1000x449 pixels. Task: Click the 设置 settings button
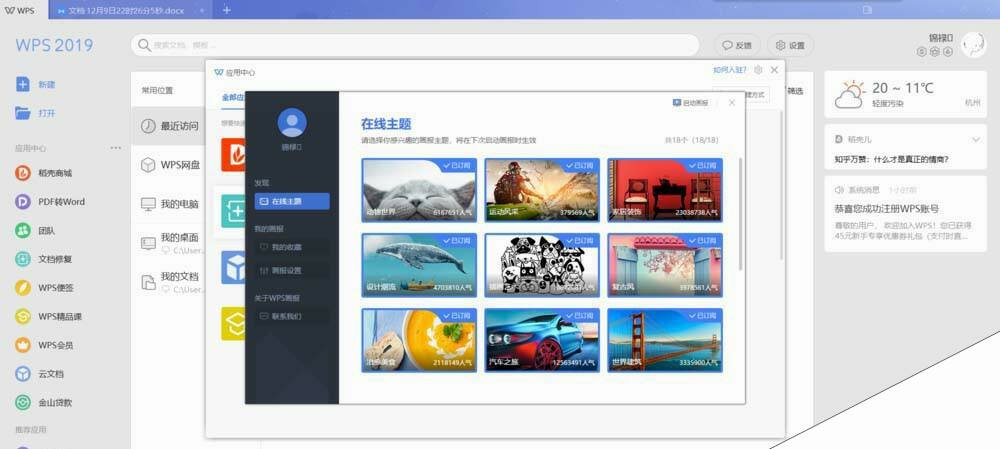point(790,45)
